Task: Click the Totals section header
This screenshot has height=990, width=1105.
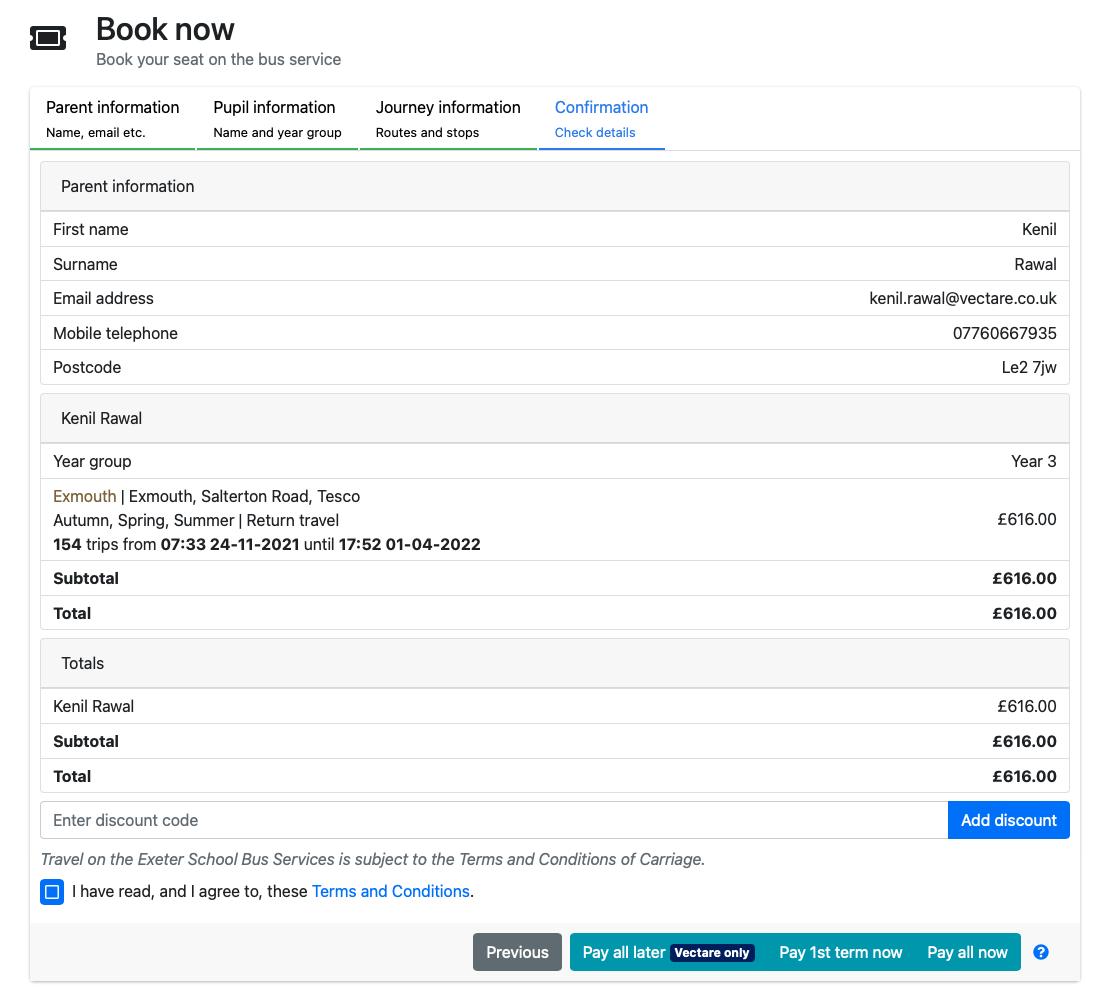Action: point(82,663)
